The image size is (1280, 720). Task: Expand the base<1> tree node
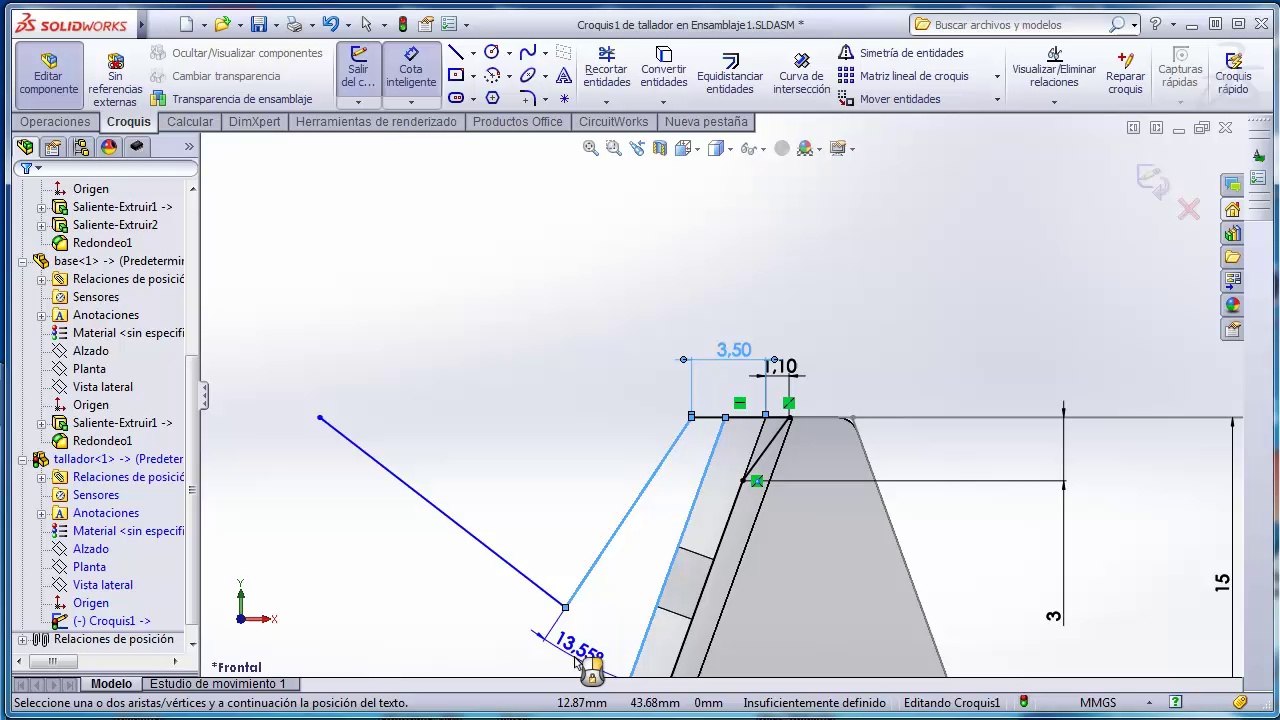coord(23,261)
